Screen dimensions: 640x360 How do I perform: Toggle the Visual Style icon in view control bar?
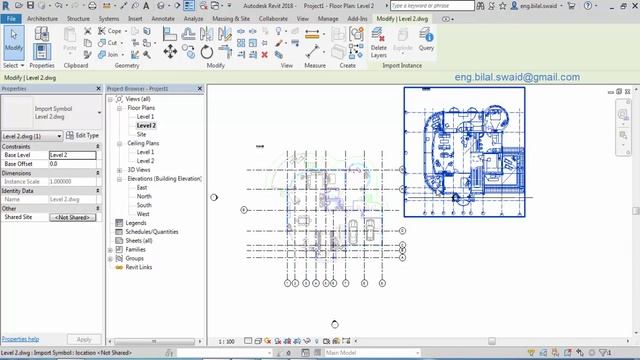tap(258, 341)
